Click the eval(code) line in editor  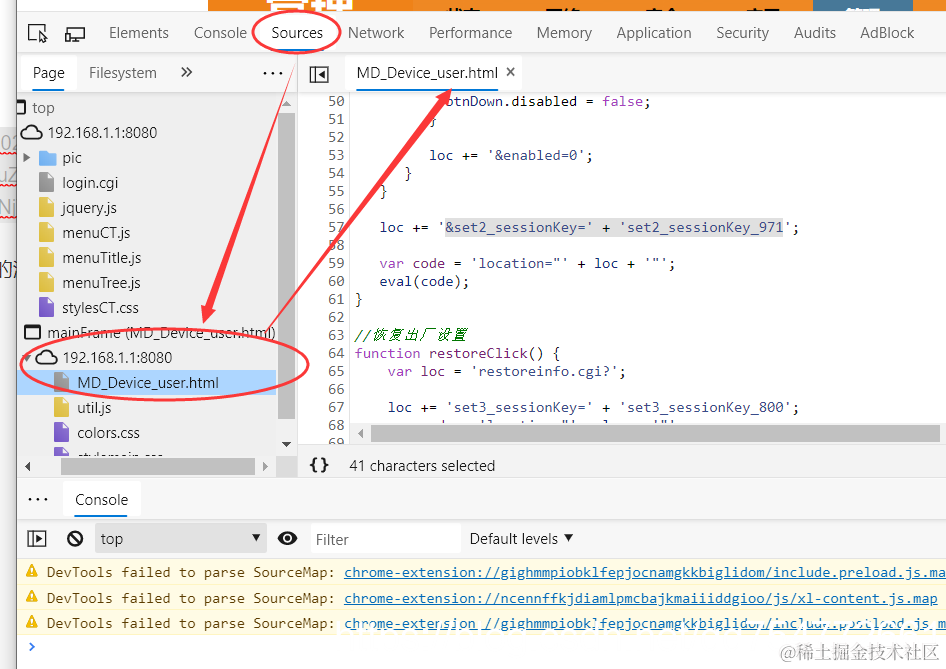[x=424, y=282]
